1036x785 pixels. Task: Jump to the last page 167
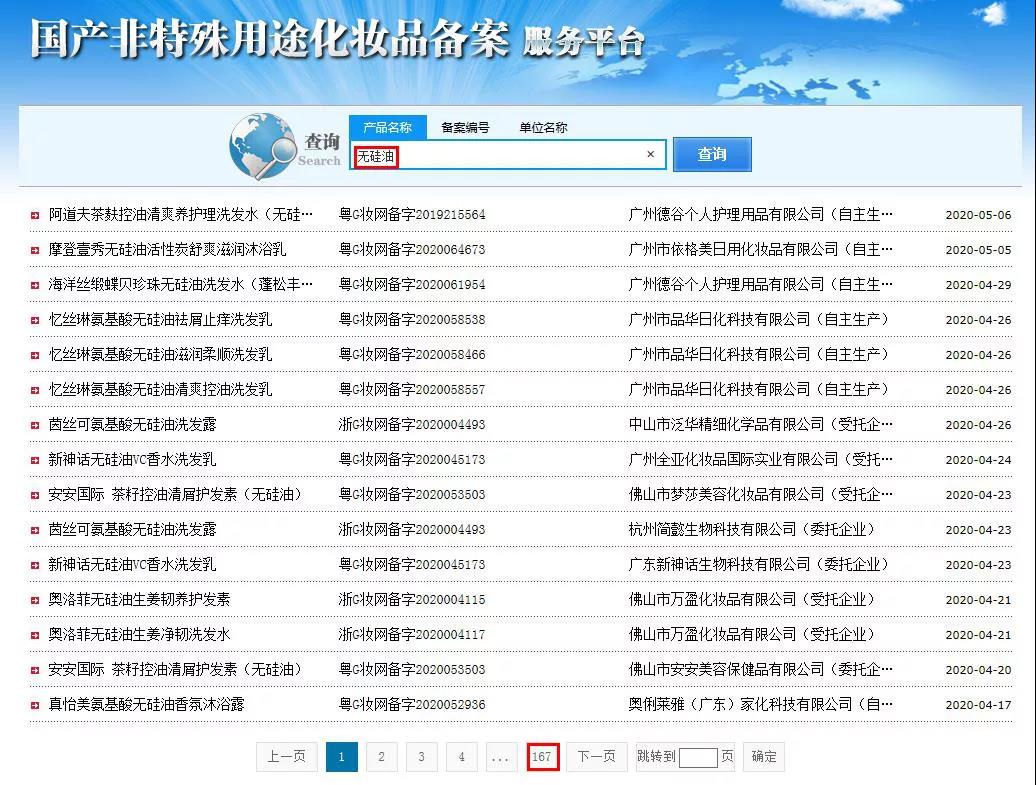tap(542, 757)
